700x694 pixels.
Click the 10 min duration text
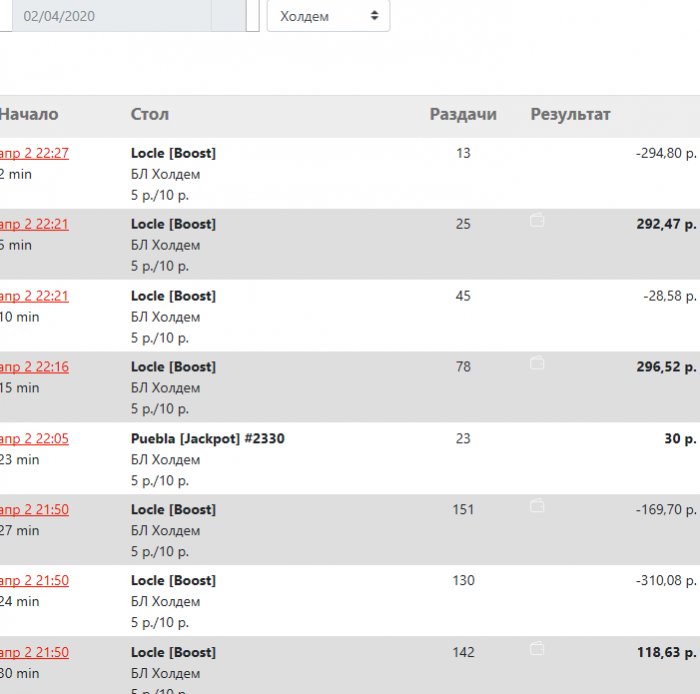pos(20,317)
